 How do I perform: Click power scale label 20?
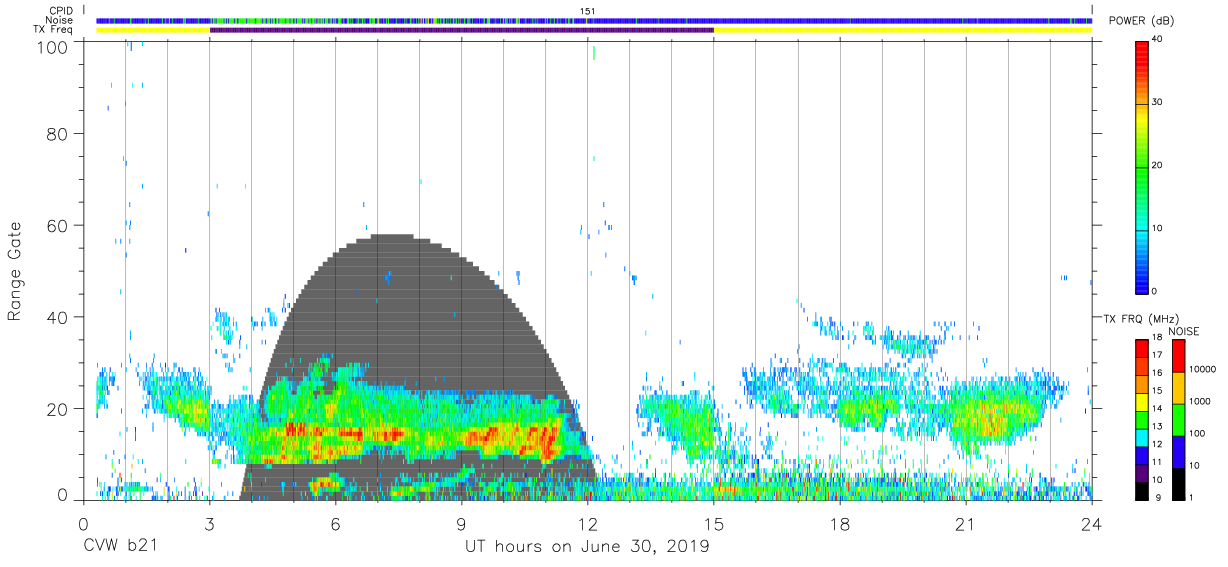pos(1158,166)
